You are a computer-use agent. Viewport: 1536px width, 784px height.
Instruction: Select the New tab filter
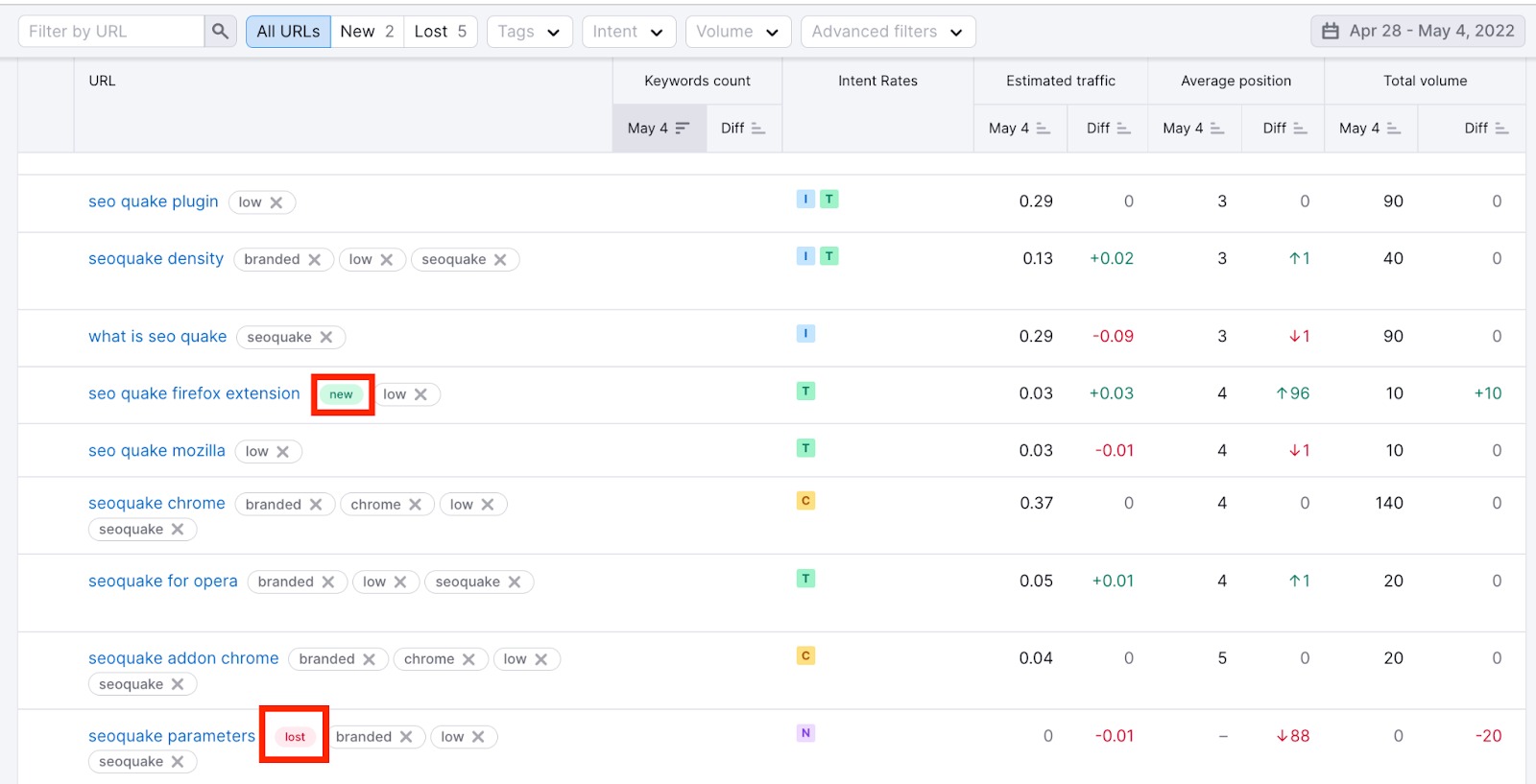367,32
